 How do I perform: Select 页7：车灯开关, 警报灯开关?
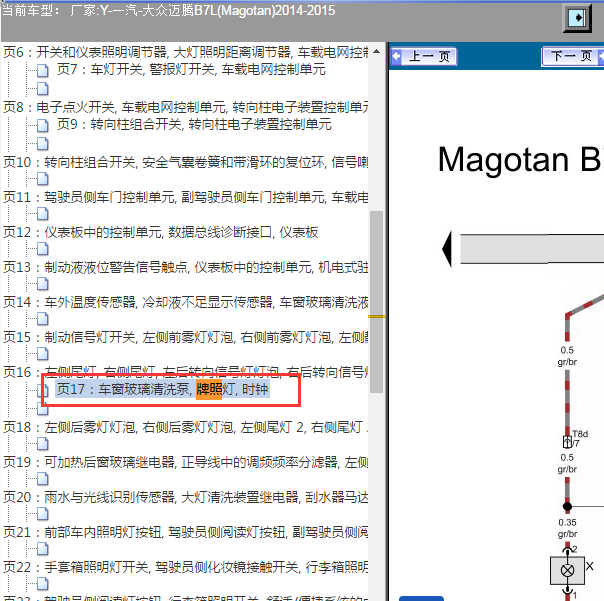[191, 70]
